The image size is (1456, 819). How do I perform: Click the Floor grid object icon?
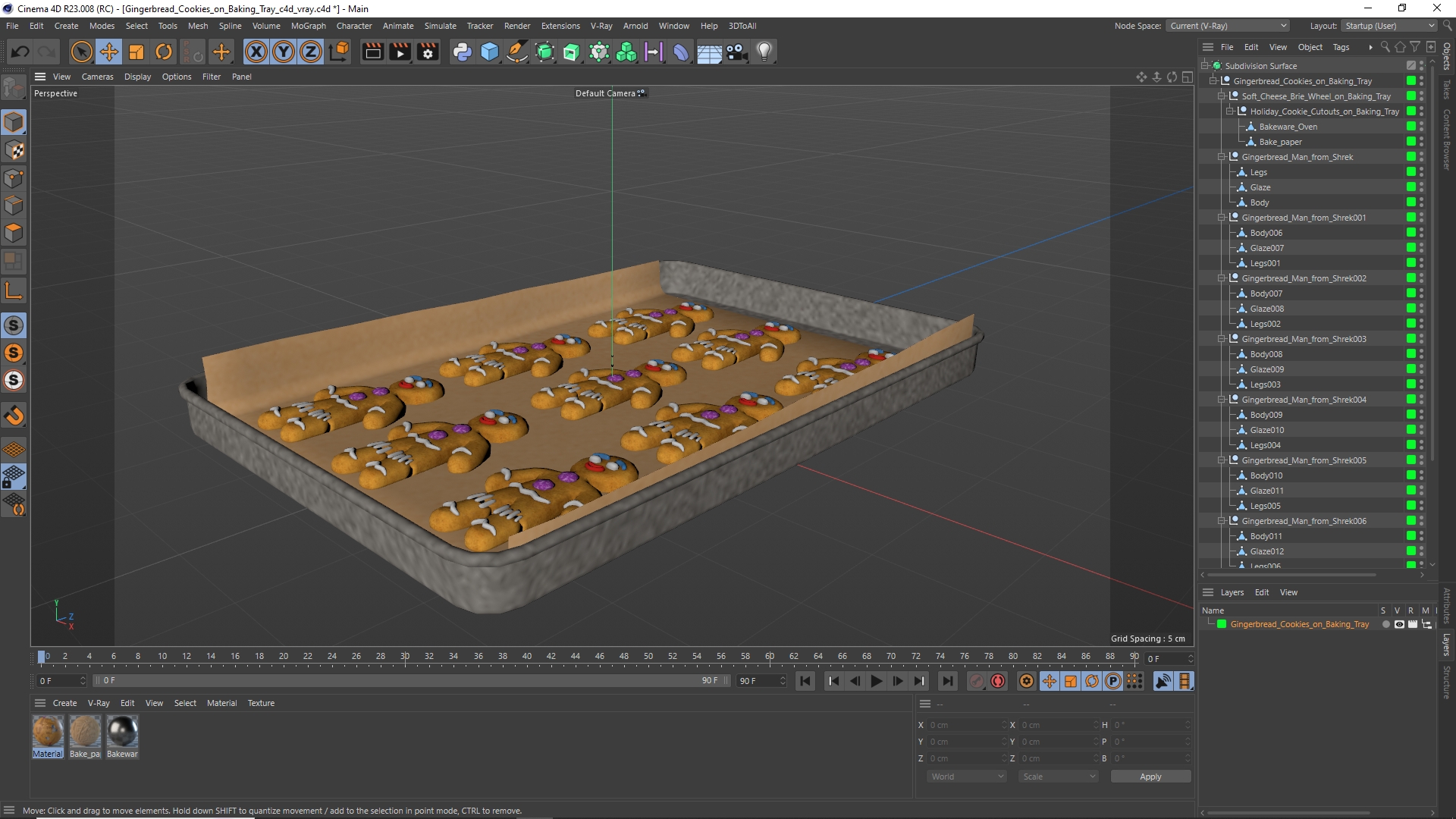pos(709,52)
